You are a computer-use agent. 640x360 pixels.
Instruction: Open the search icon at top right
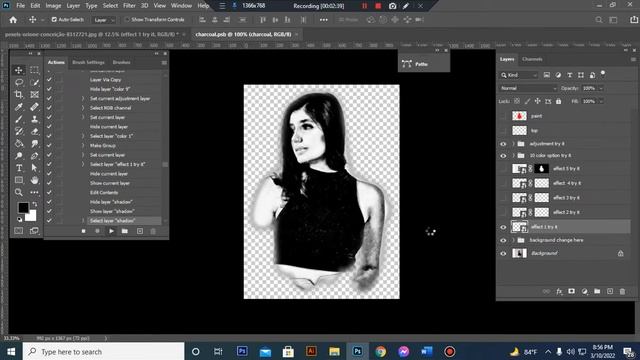(599, 20)
